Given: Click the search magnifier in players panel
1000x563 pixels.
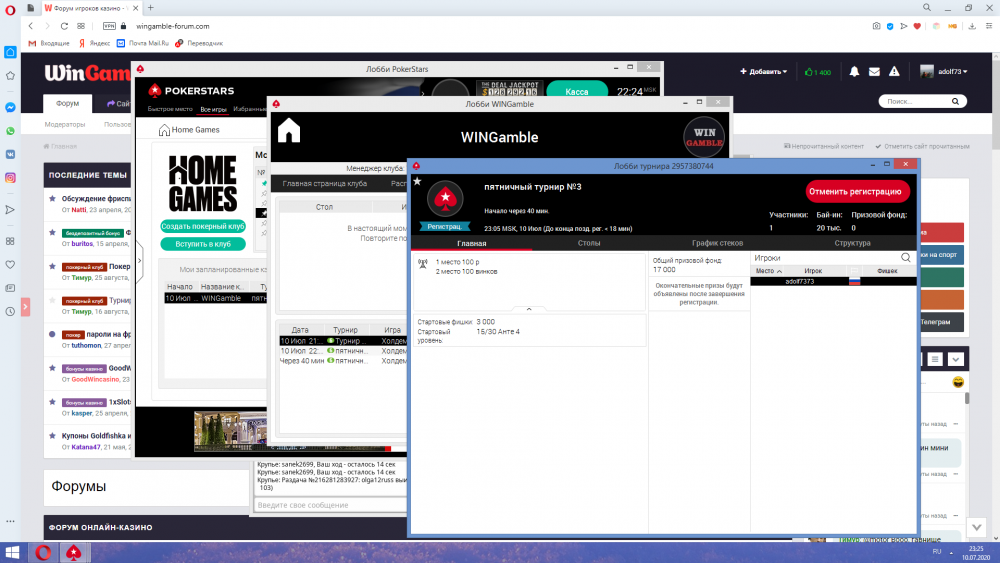Looking at the screenshot, I should [906, 258].
